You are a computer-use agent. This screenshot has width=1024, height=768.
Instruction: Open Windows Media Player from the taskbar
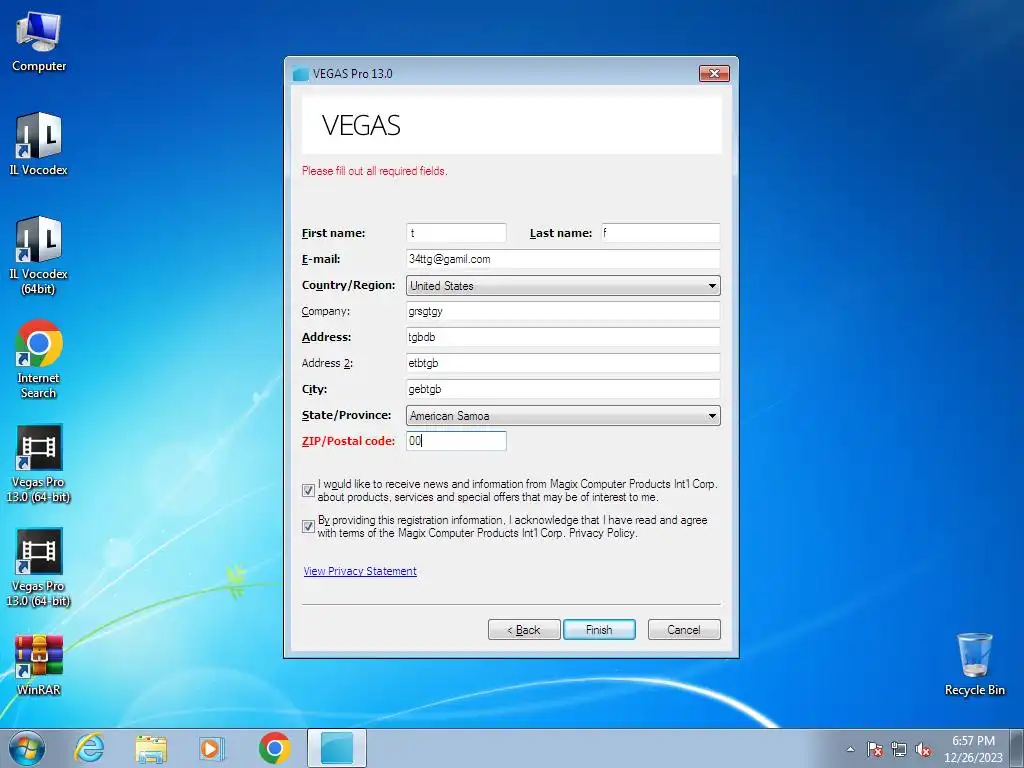pyautogui.click(x=212, y=748)
